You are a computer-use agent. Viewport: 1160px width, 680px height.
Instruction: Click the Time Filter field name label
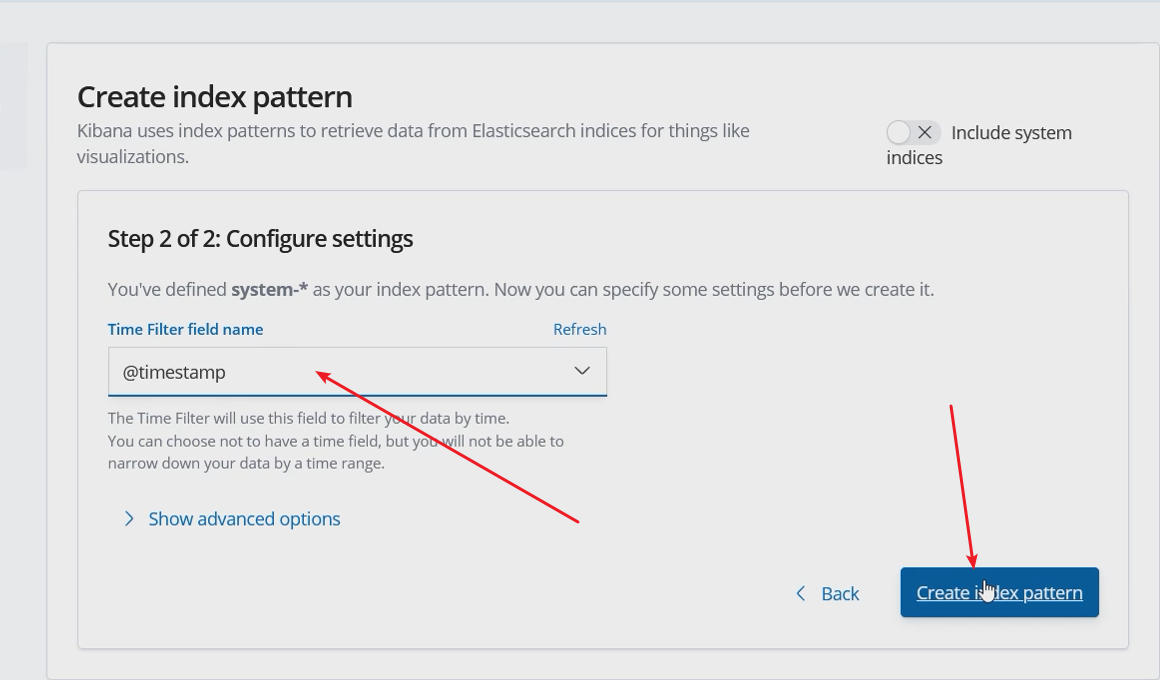click(186, 329)
